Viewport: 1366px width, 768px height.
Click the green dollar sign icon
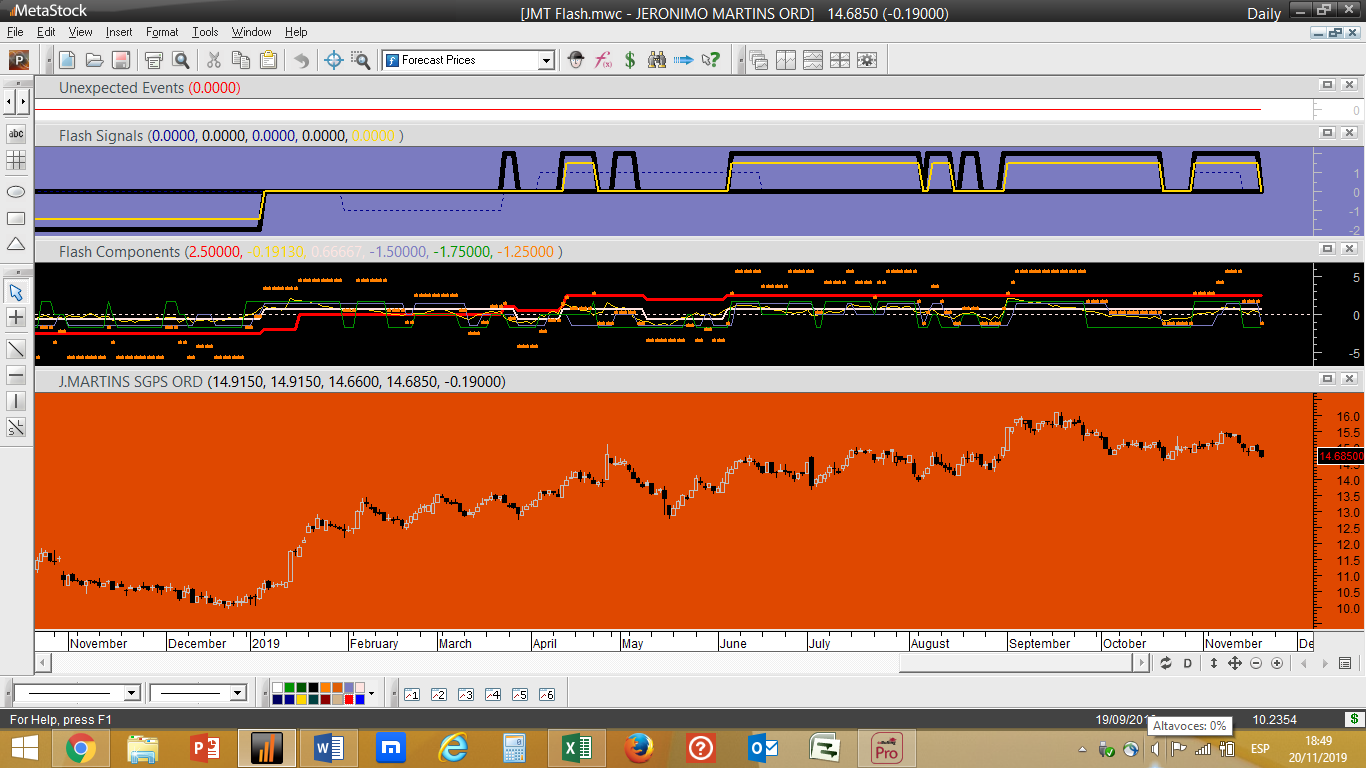(630, 60)
